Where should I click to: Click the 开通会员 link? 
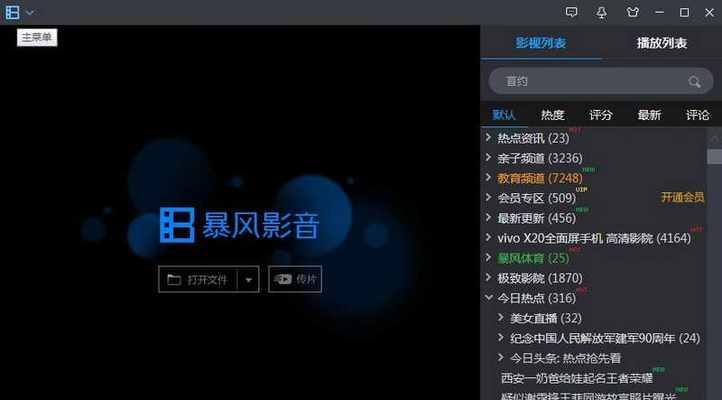pos(682,197)
